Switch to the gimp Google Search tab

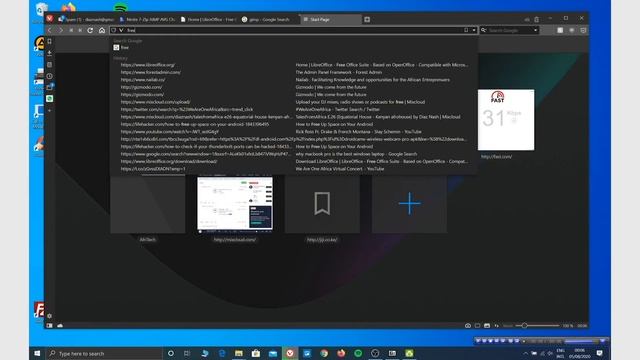[269, 19]
